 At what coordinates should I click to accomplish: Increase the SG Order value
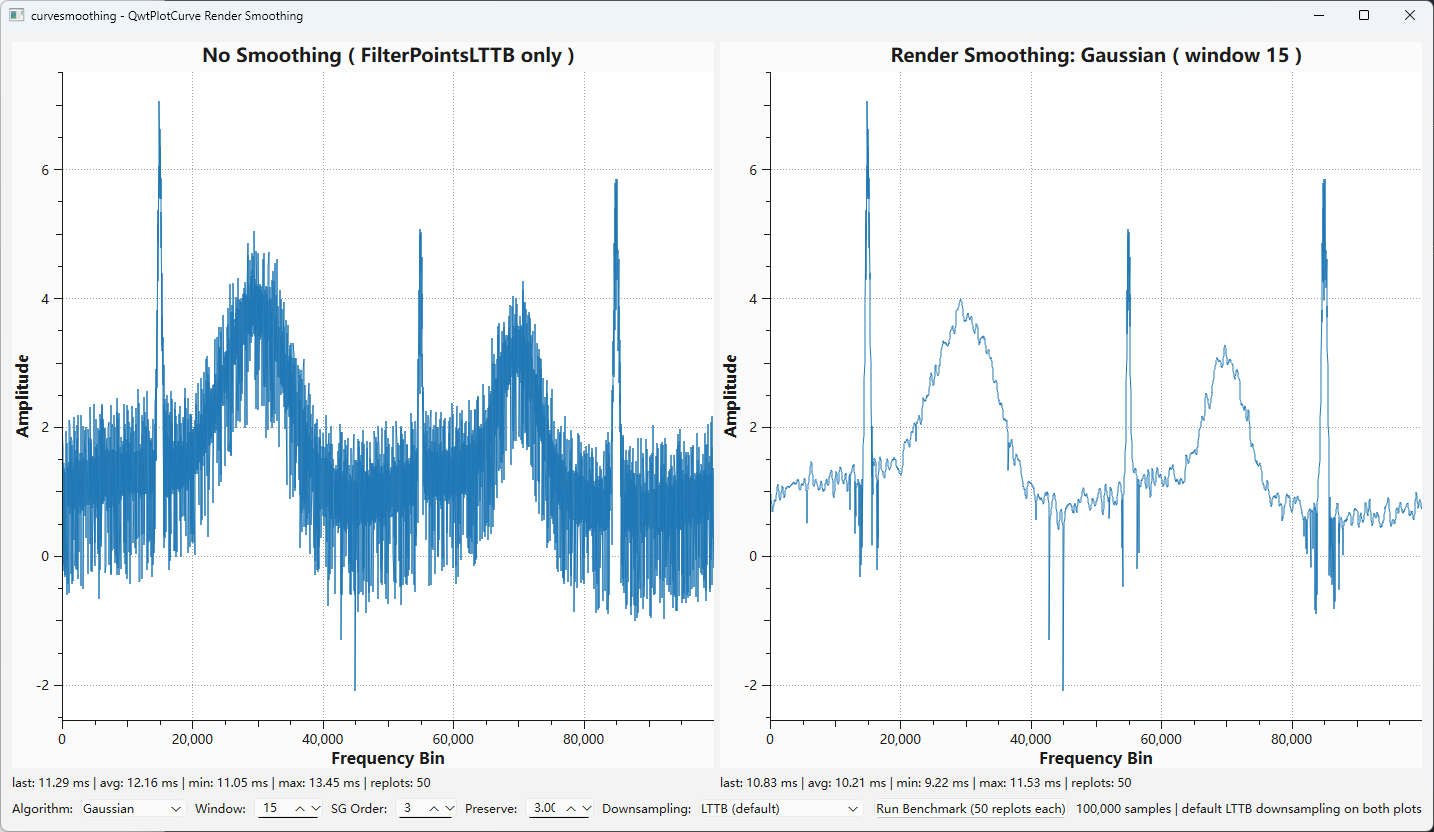click(x=434, y=808)
